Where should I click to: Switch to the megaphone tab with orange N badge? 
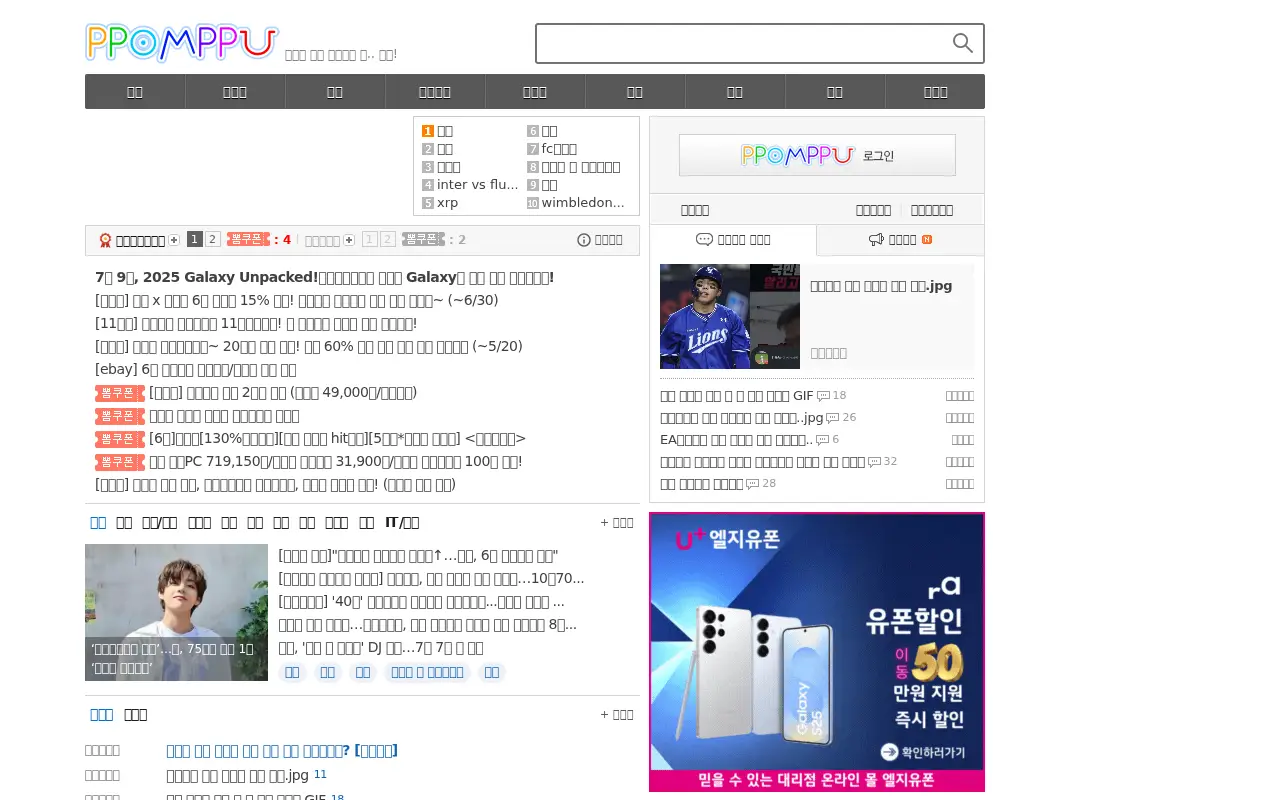click(x=900, y=240)
